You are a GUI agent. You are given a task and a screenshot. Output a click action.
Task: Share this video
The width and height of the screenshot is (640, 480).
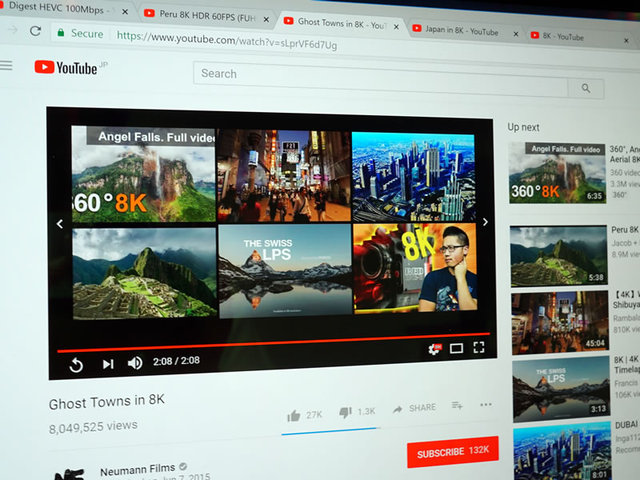tap(413, 408)
